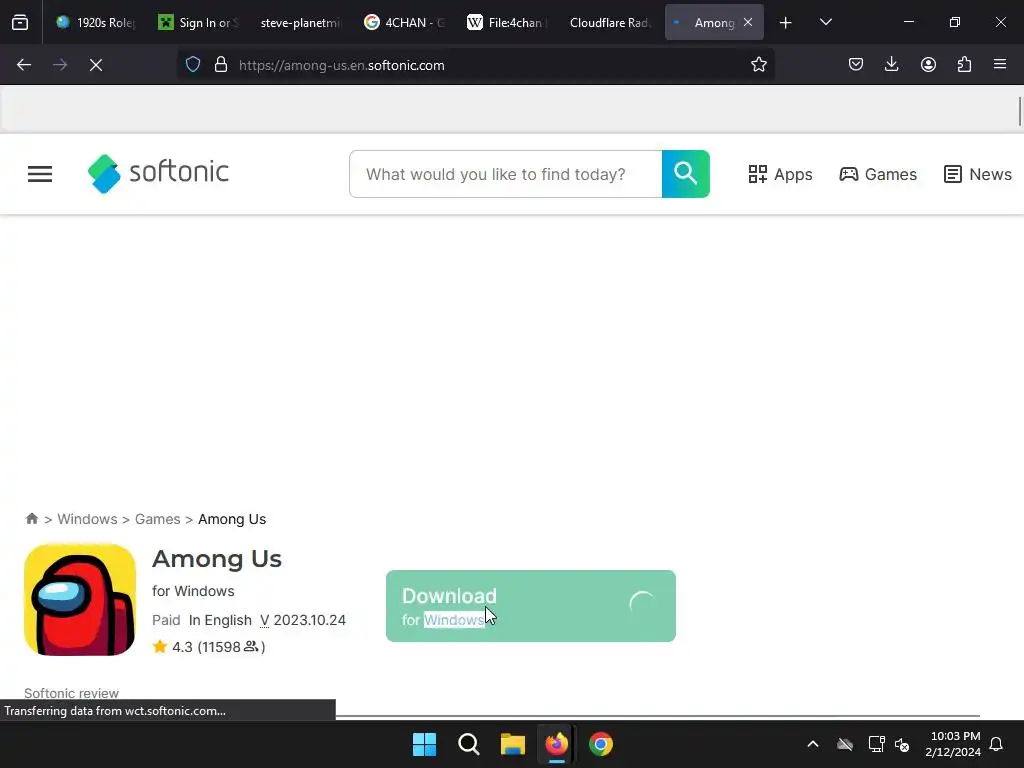Viewport: 1024px width, 768px height.
Task: Open network display tray icon
Action: pyautogui.click(x=876, y=744)
